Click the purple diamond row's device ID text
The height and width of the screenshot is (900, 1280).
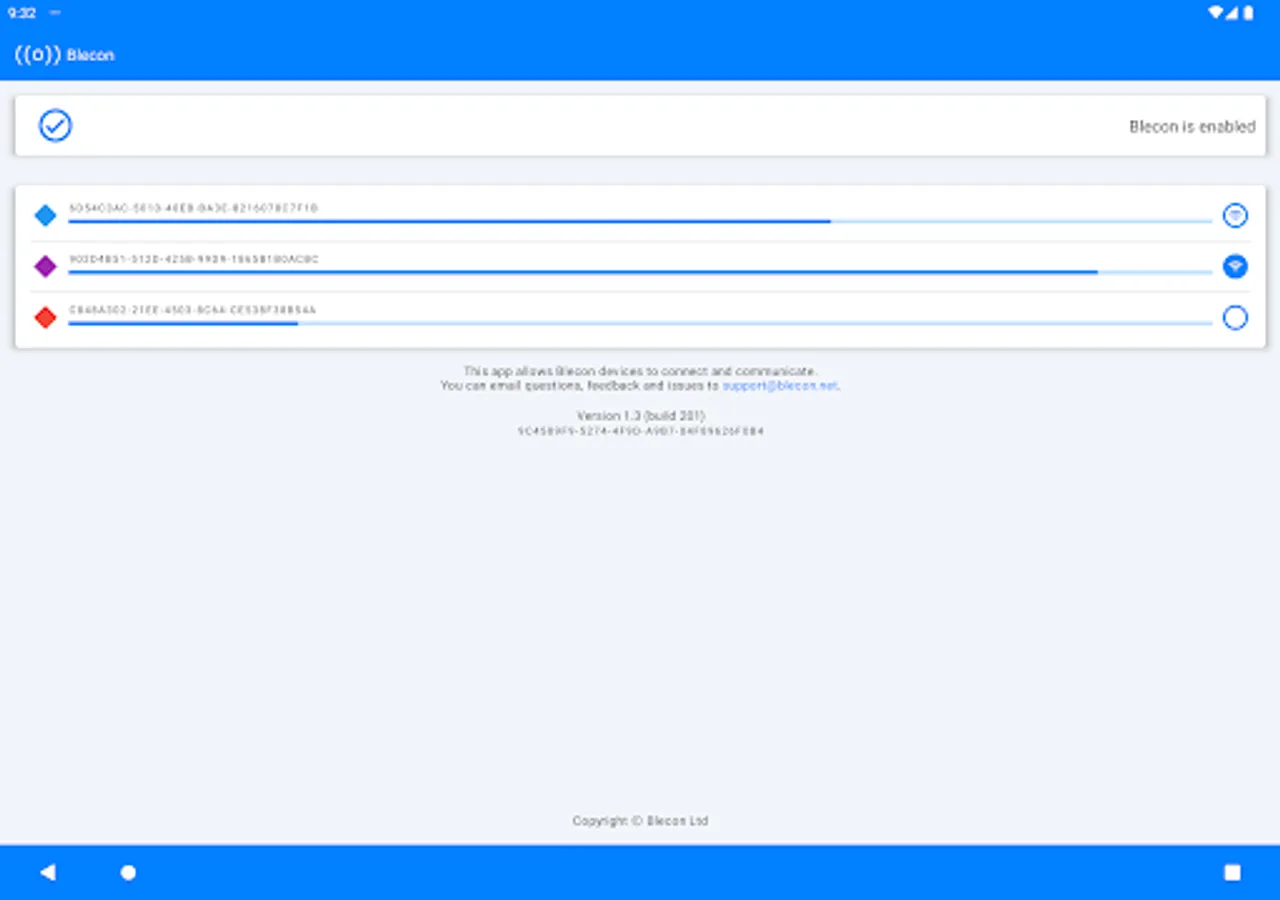coord(193,259)
